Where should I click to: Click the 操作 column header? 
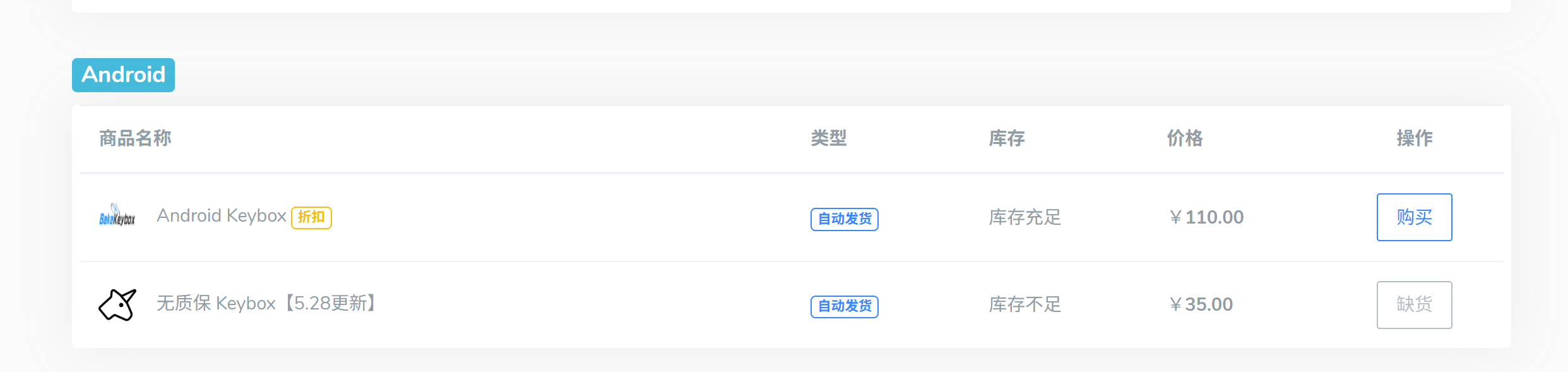point(1415,138)
